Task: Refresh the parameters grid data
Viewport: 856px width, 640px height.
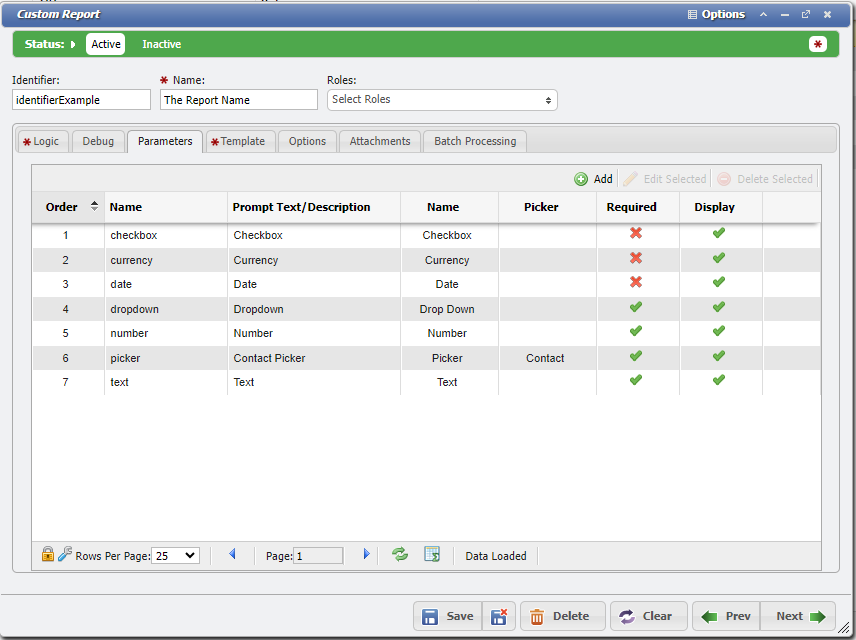Action: pyautogui.click(x=400, y=555)
